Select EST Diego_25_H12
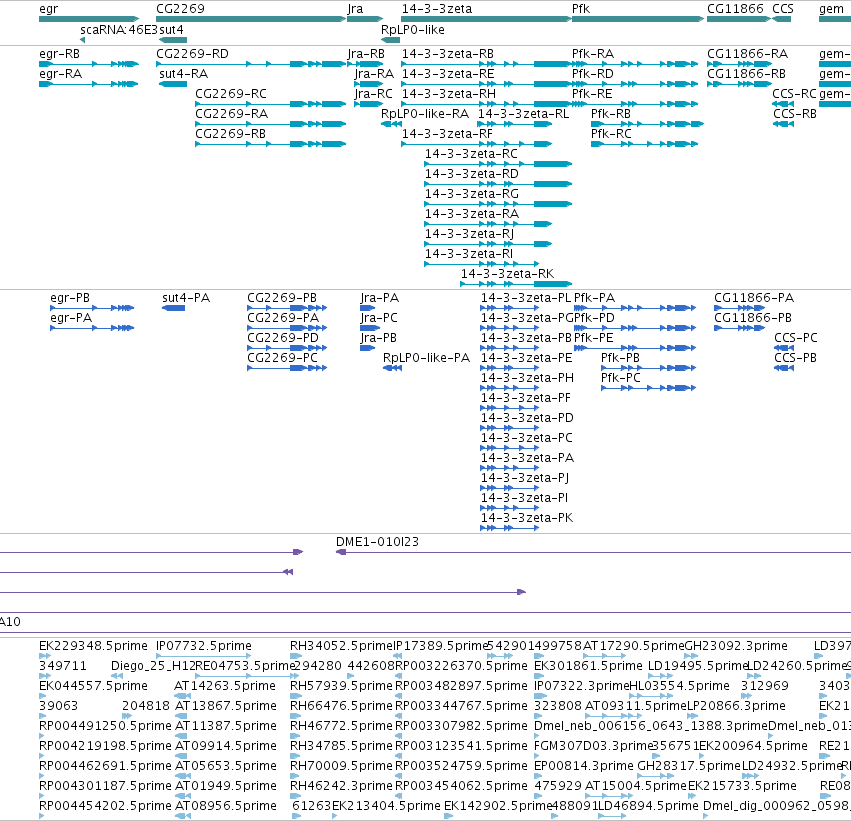 pos(117,676)
